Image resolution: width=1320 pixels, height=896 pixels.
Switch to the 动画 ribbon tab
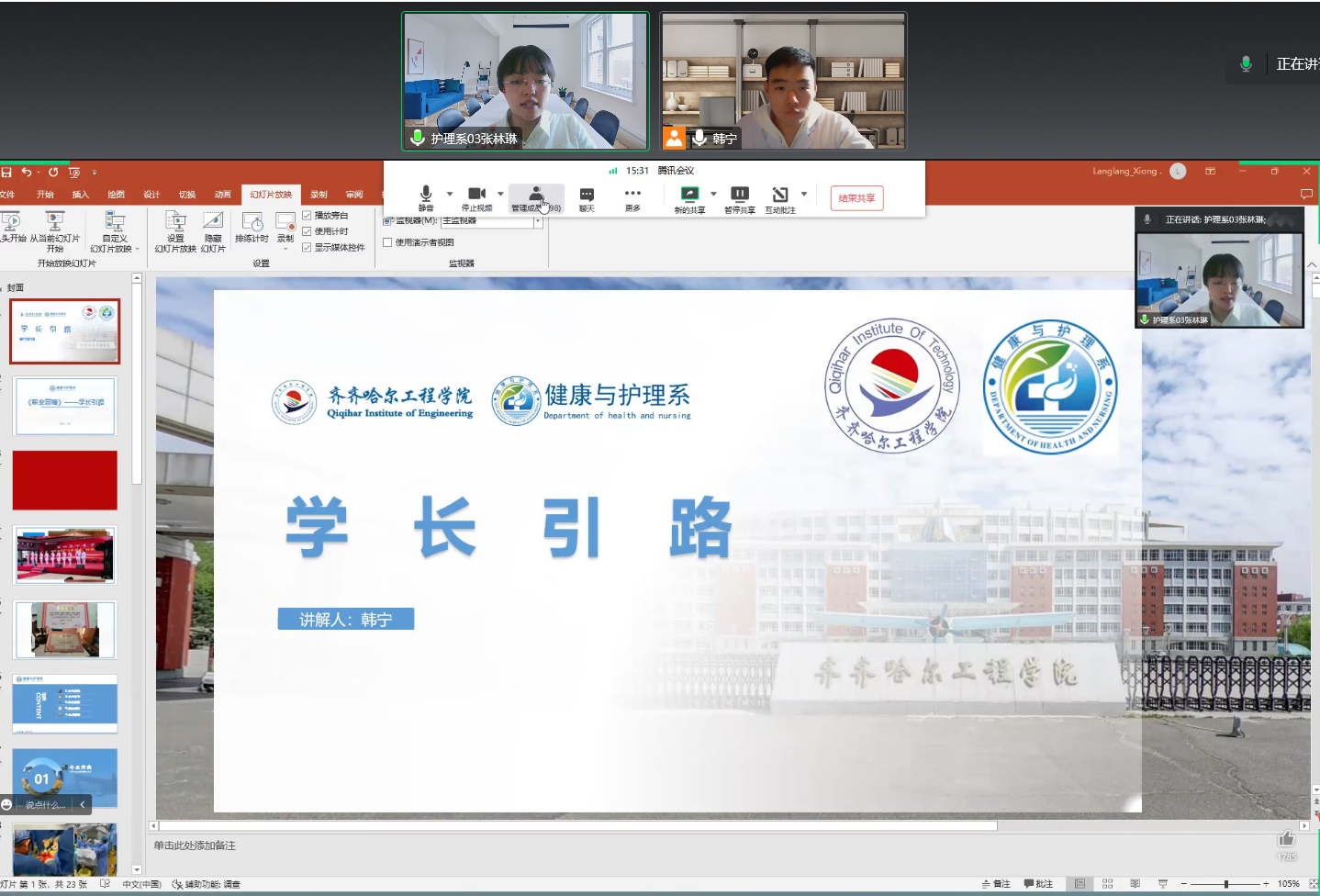[222, 195]
